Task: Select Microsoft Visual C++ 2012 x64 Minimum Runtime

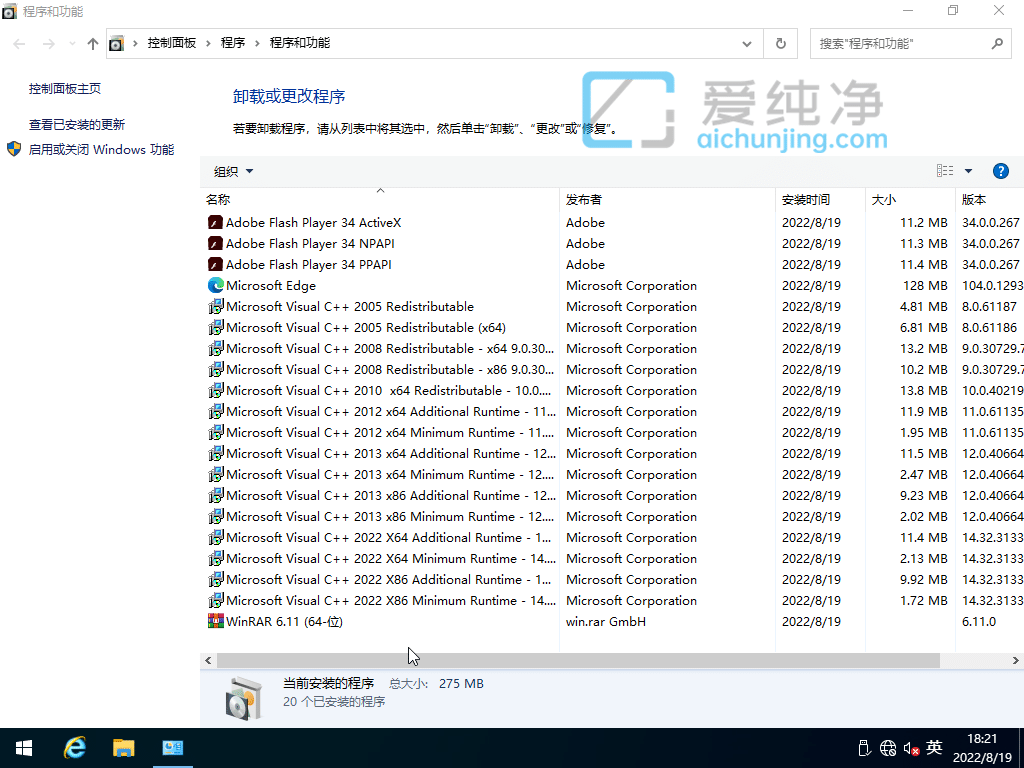Action: click(390, 432)
